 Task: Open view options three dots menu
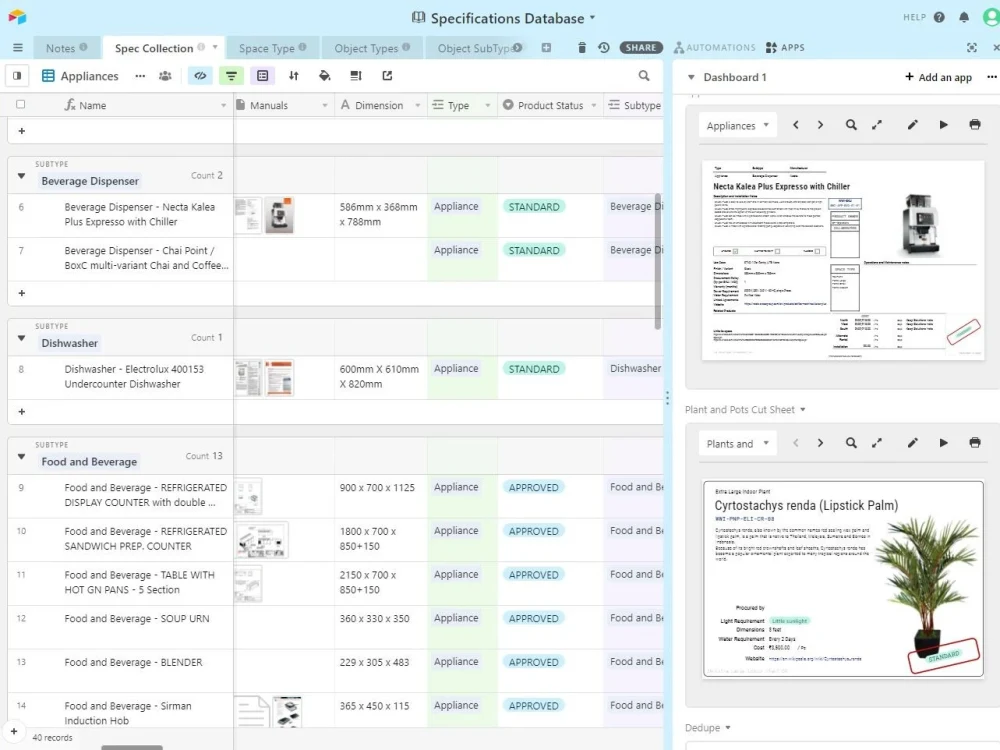tap(140, 76)
